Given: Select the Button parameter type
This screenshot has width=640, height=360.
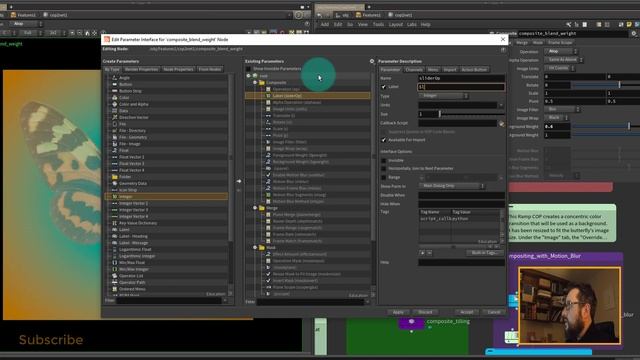Looking at the screenshot, I should [x=125, y=84].
